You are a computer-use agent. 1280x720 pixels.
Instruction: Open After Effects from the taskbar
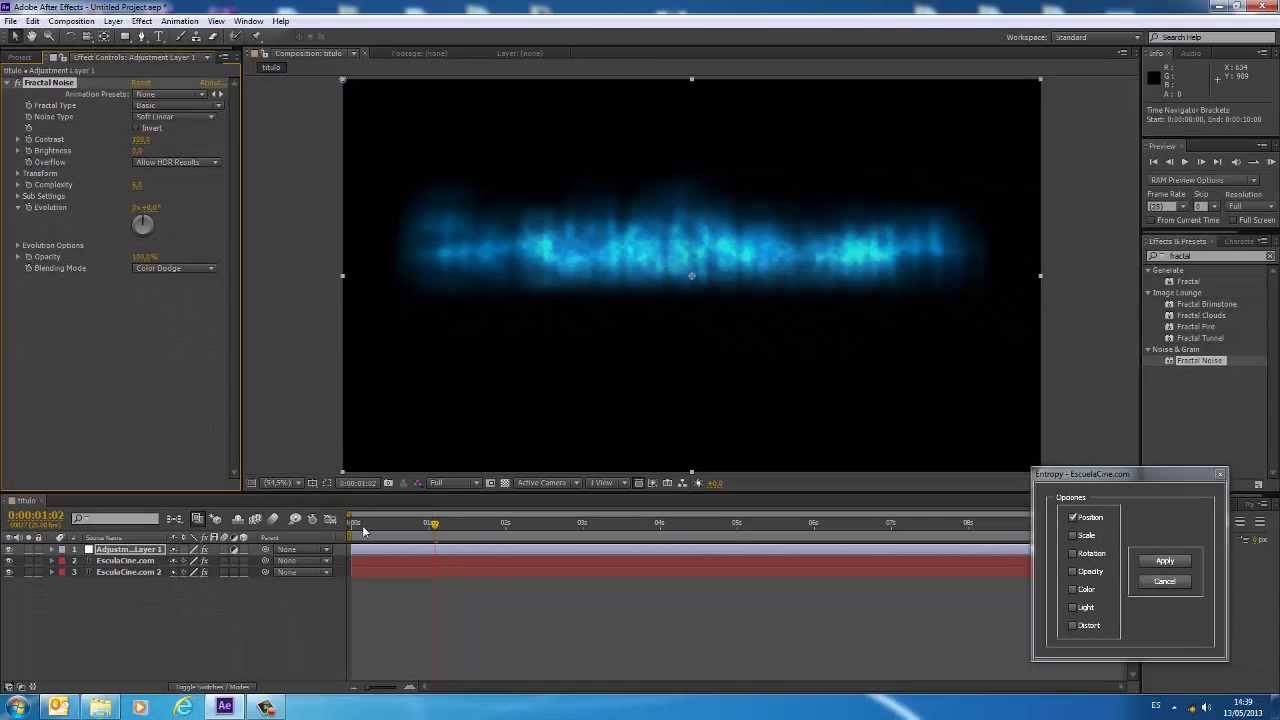(225, 707)
